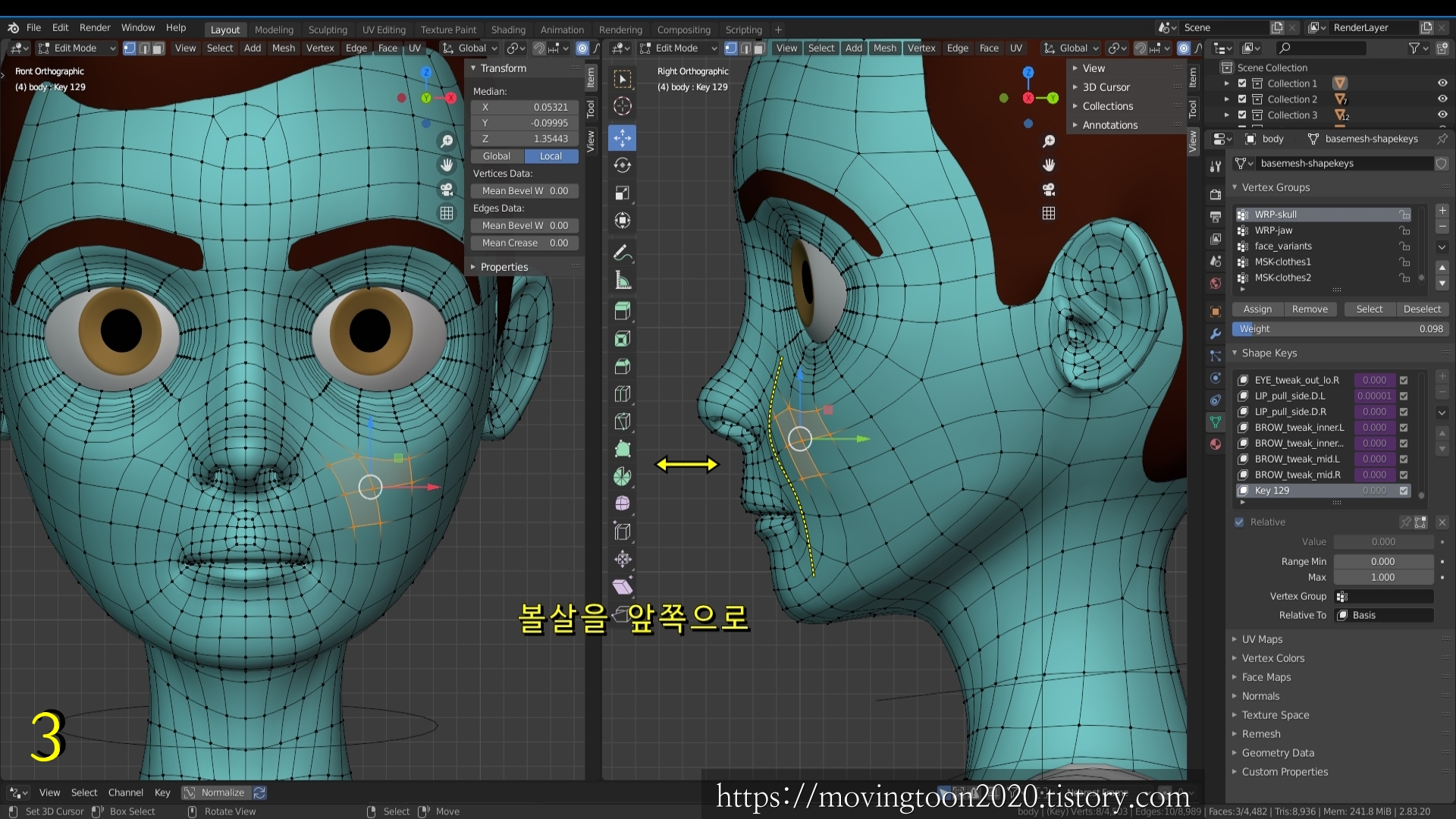Select the Rotate tool in toolbar
The image size is (1456, 819).
pos(622,165)
